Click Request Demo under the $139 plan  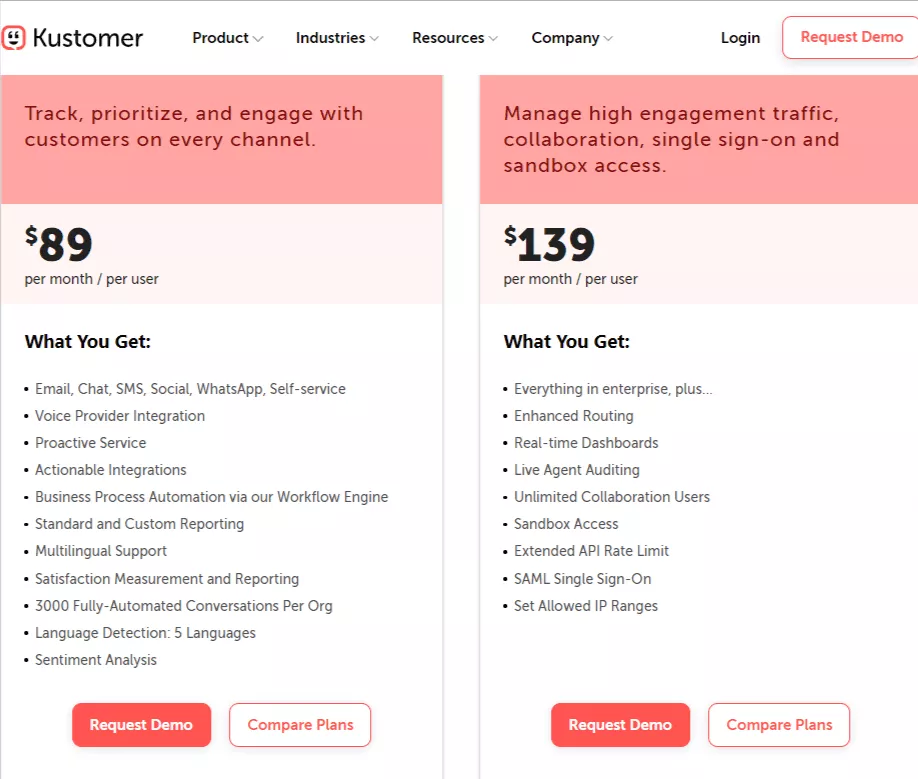(x=620, y=725)
